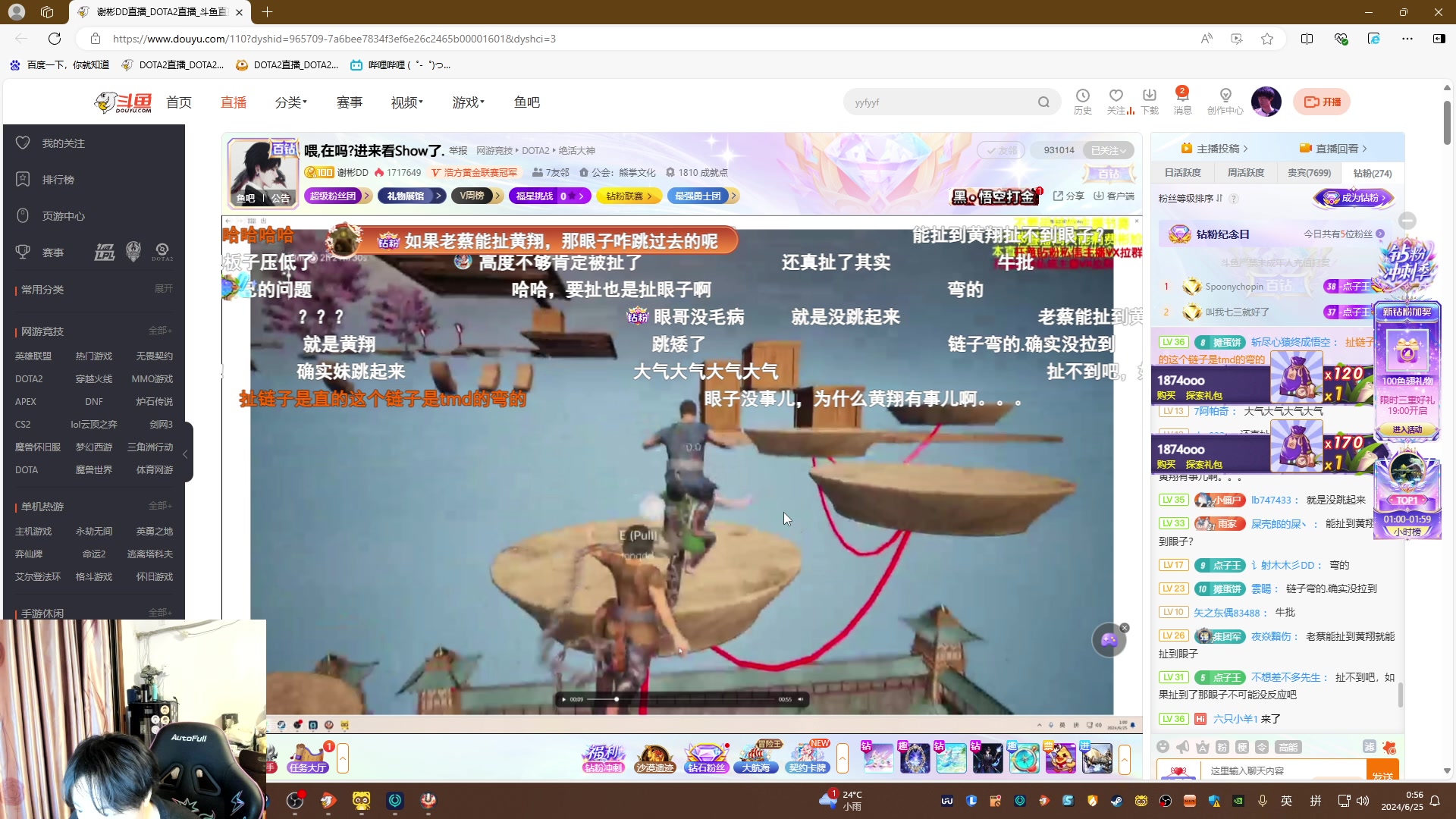
Task: Switch to the 鱼吧 navigation tab
Action: (527, 102)
